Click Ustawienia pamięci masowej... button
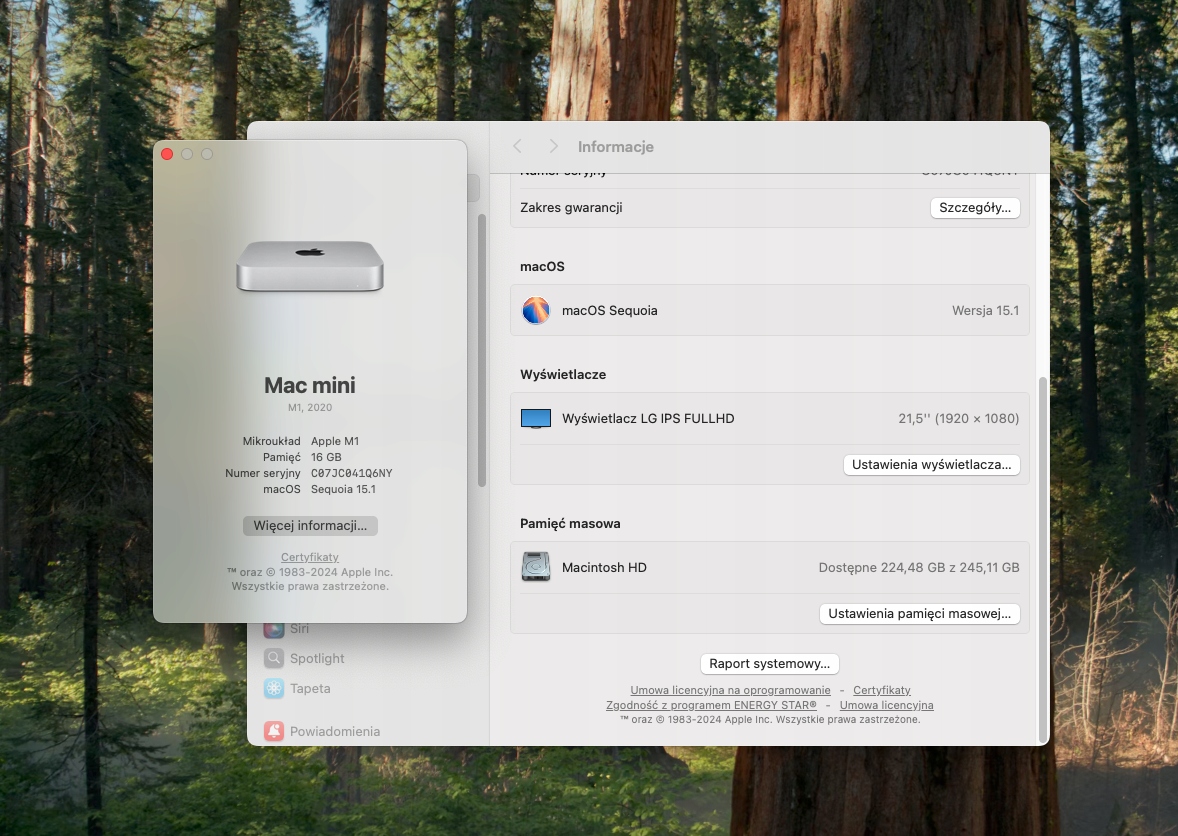 [x=919, y=614]
